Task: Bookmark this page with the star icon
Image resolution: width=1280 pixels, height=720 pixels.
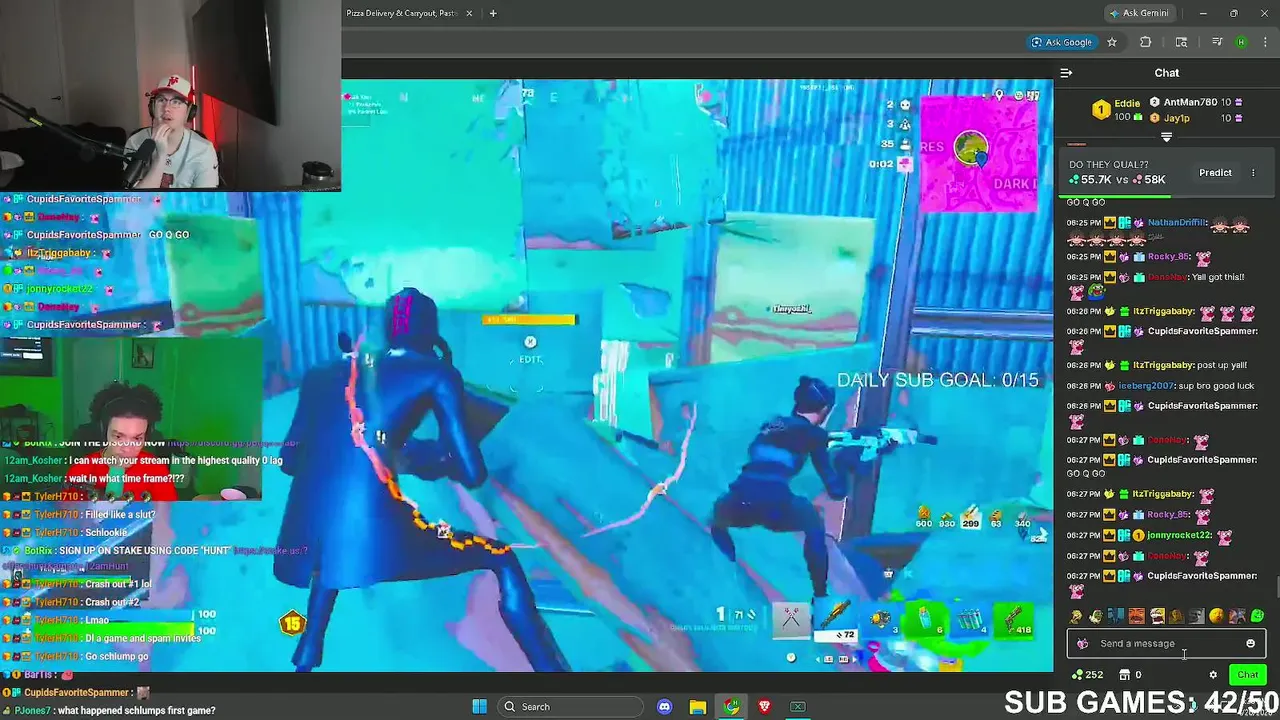Action: (x=1112, y=42)
